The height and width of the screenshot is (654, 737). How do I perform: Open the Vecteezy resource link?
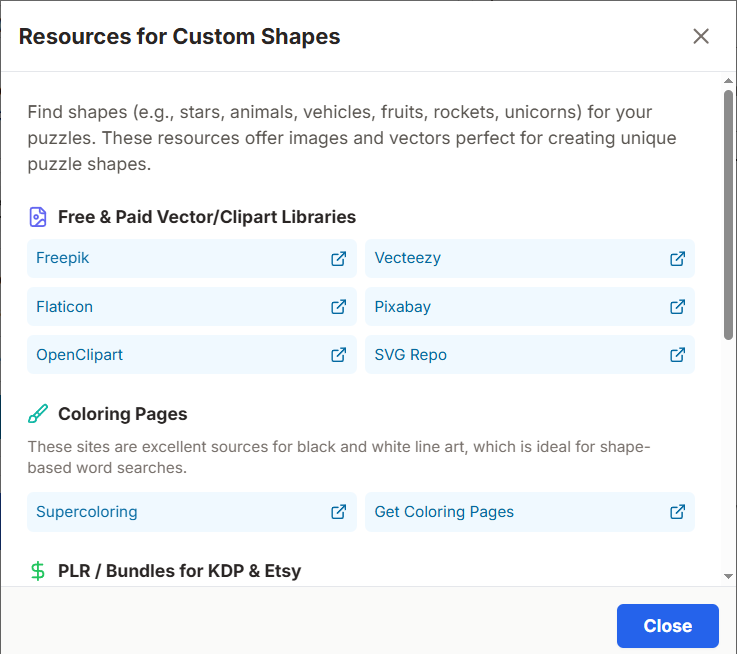(407, 258)
